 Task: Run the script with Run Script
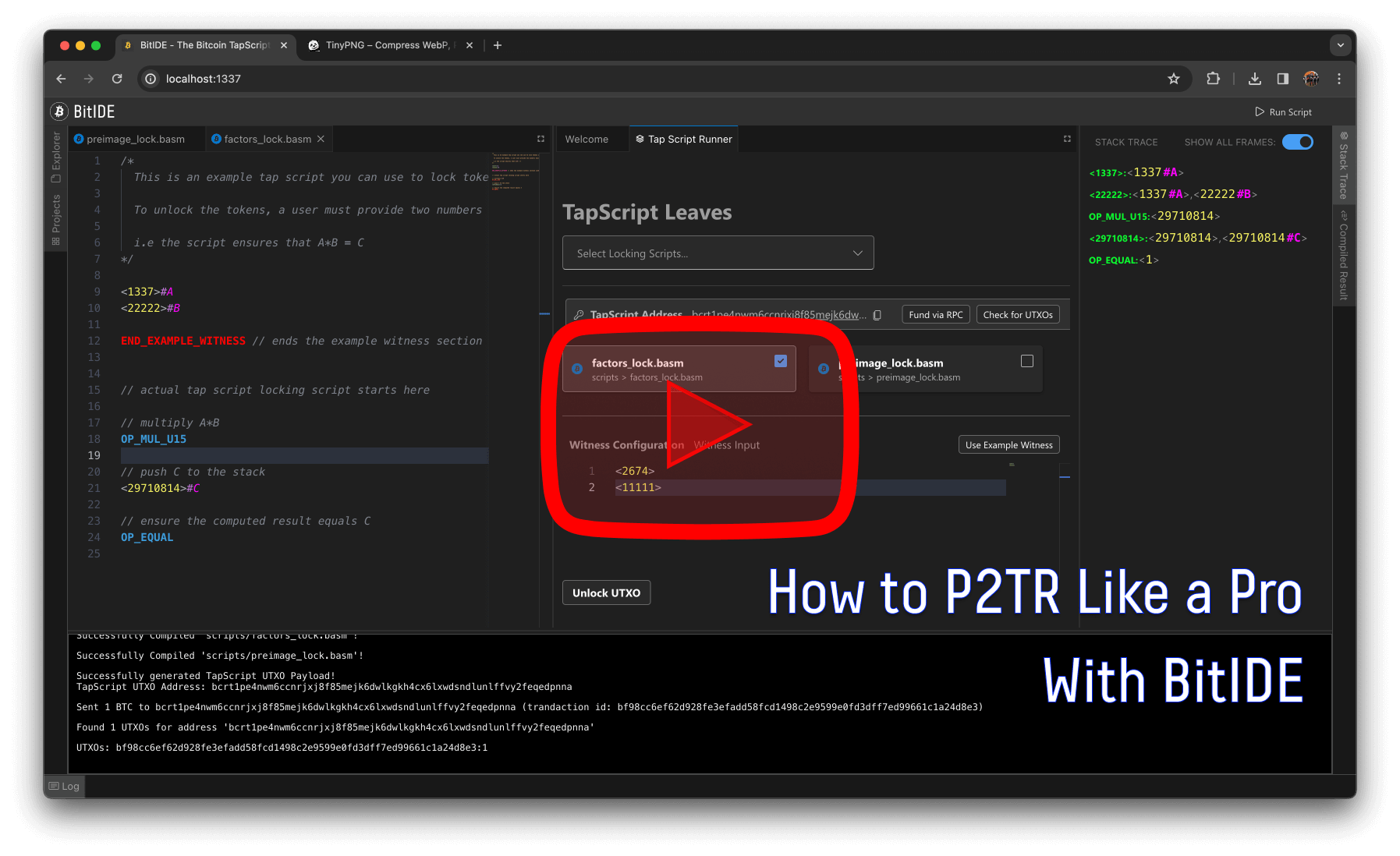tap(1283, 112)
